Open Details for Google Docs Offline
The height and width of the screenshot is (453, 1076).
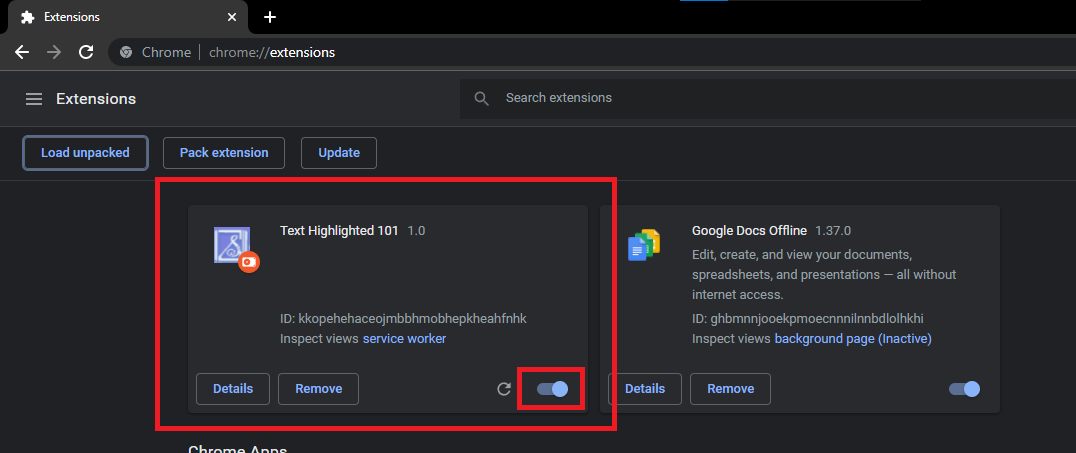[x=645, y=389]
